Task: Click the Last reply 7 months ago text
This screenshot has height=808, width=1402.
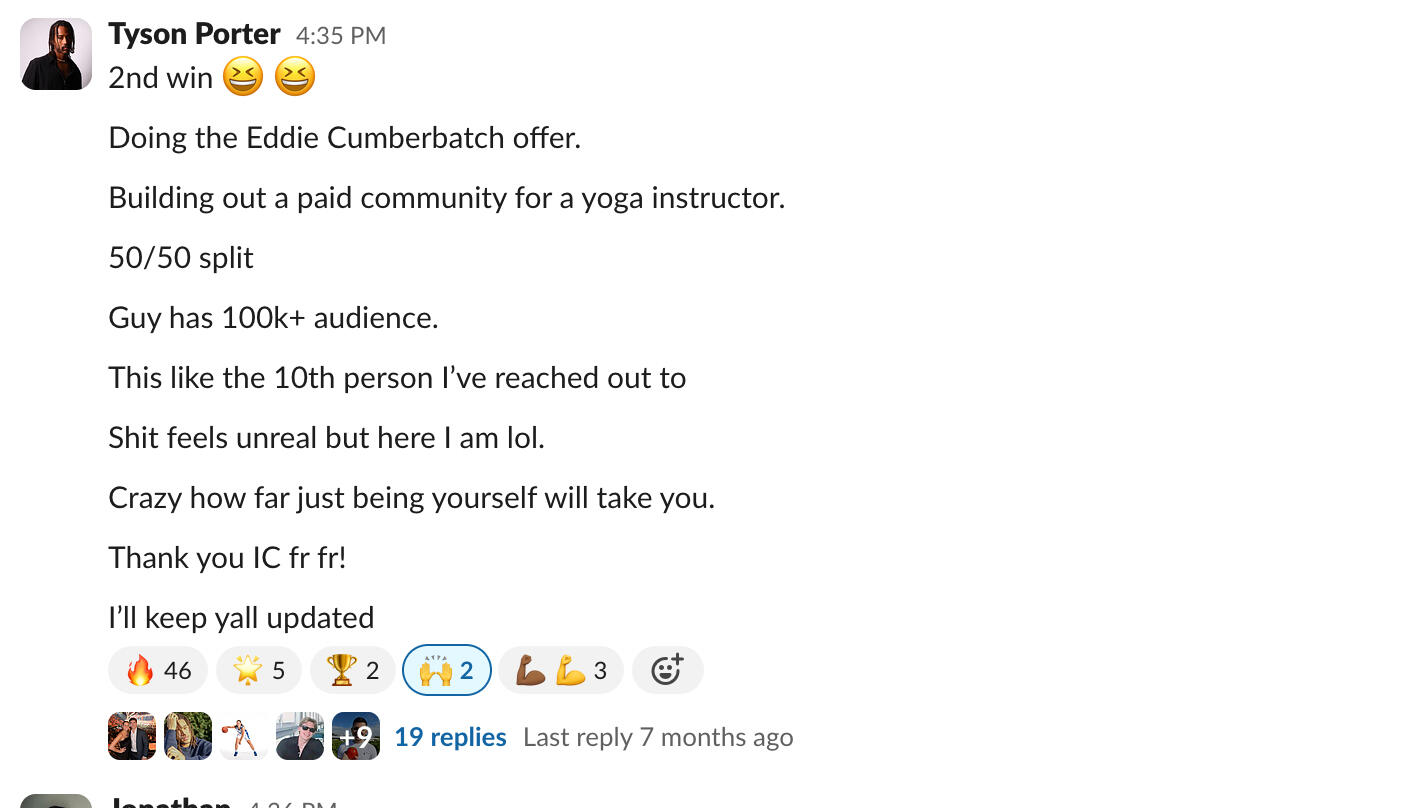Action: tap(658, 737)
